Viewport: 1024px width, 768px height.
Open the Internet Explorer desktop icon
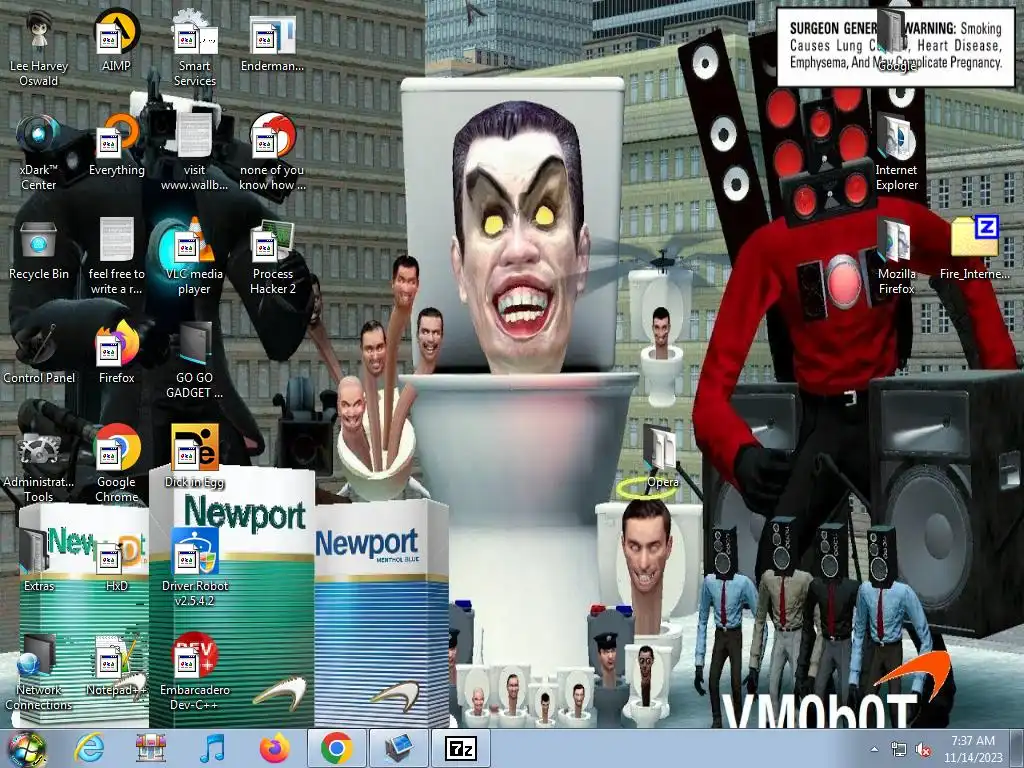896,153
